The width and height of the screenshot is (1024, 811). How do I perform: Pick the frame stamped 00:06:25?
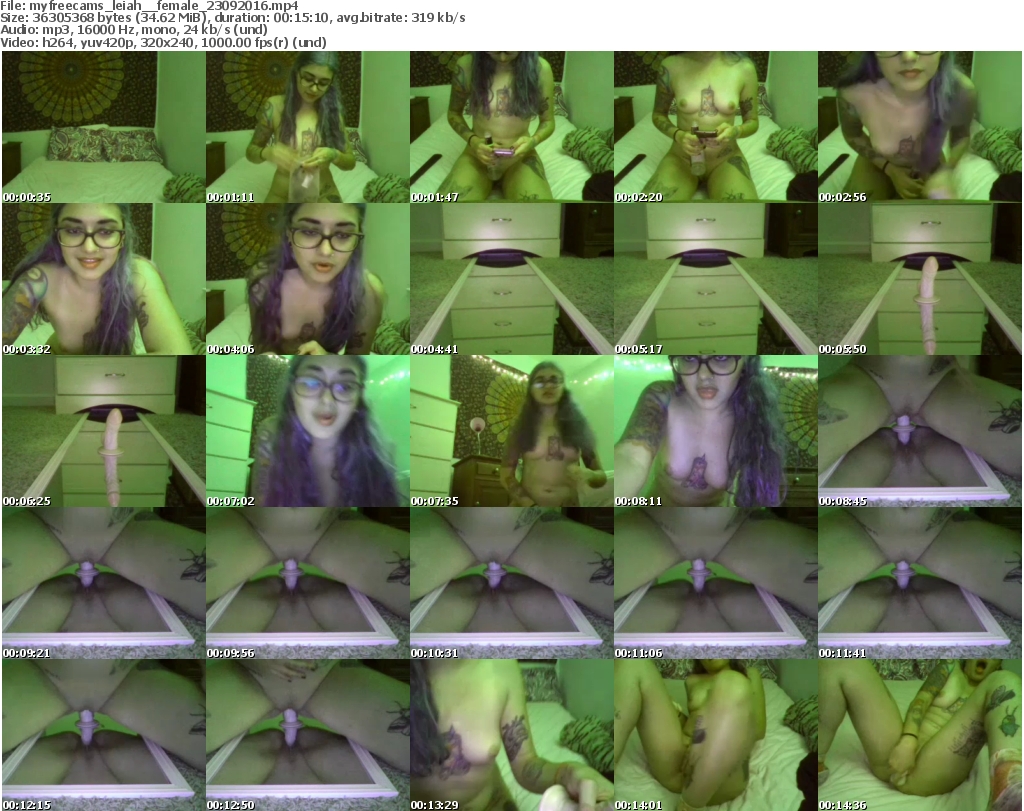[x=104, y=431]
